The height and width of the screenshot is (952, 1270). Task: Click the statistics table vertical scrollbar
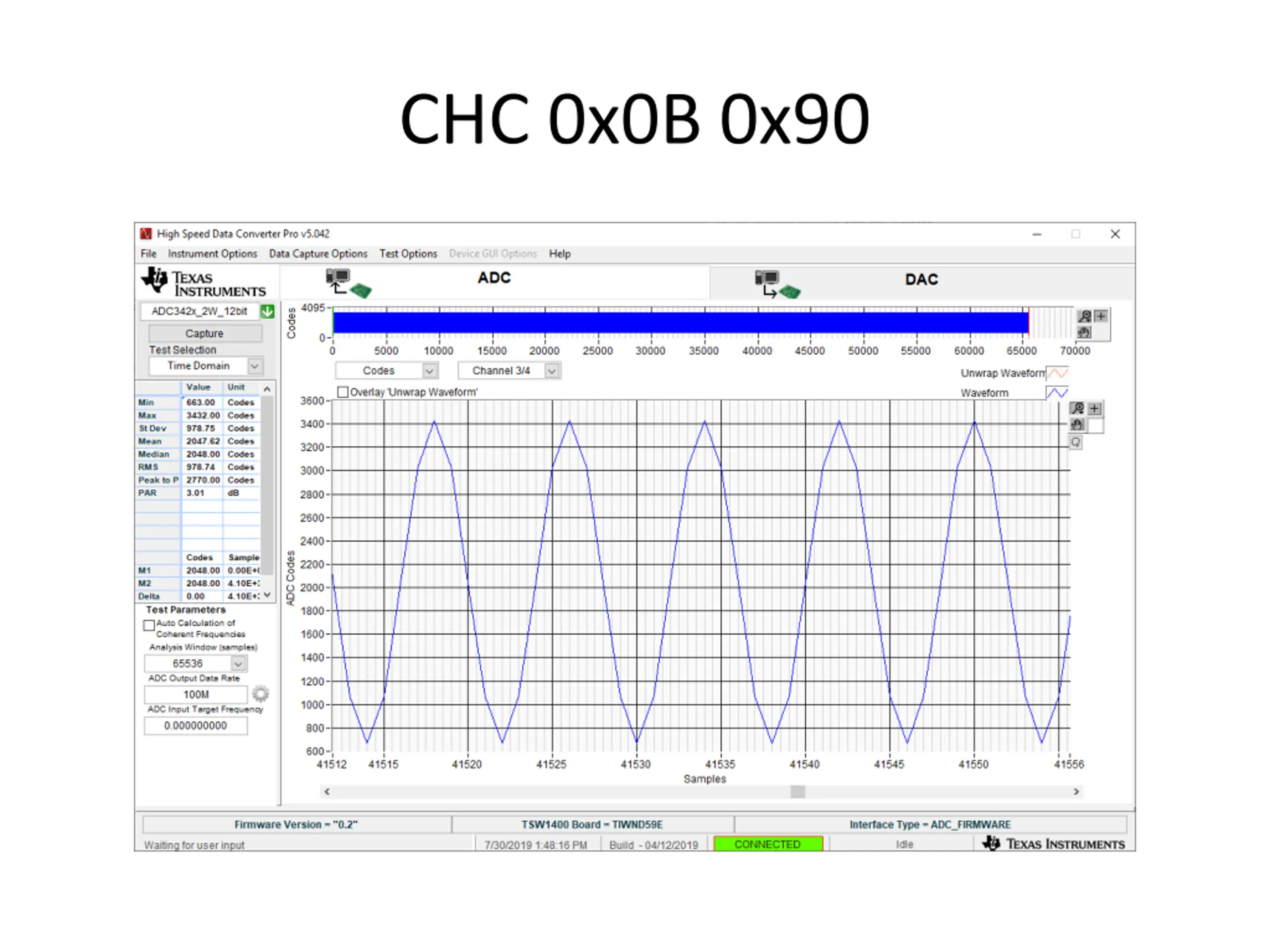pyautogui.click(x=267, y=485)
